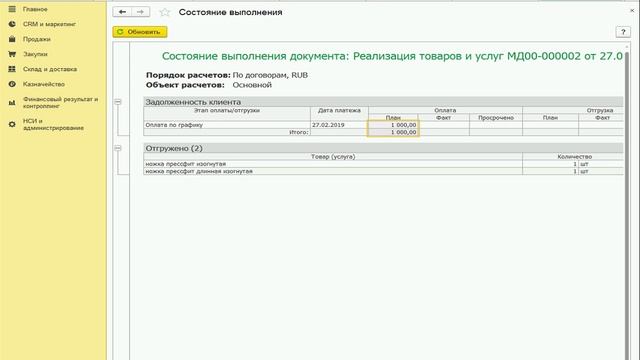Click the coin icon for Казначейство
The height and width of the screenshot is (360, 640).
pyautogui.click(x=12, y=84)
